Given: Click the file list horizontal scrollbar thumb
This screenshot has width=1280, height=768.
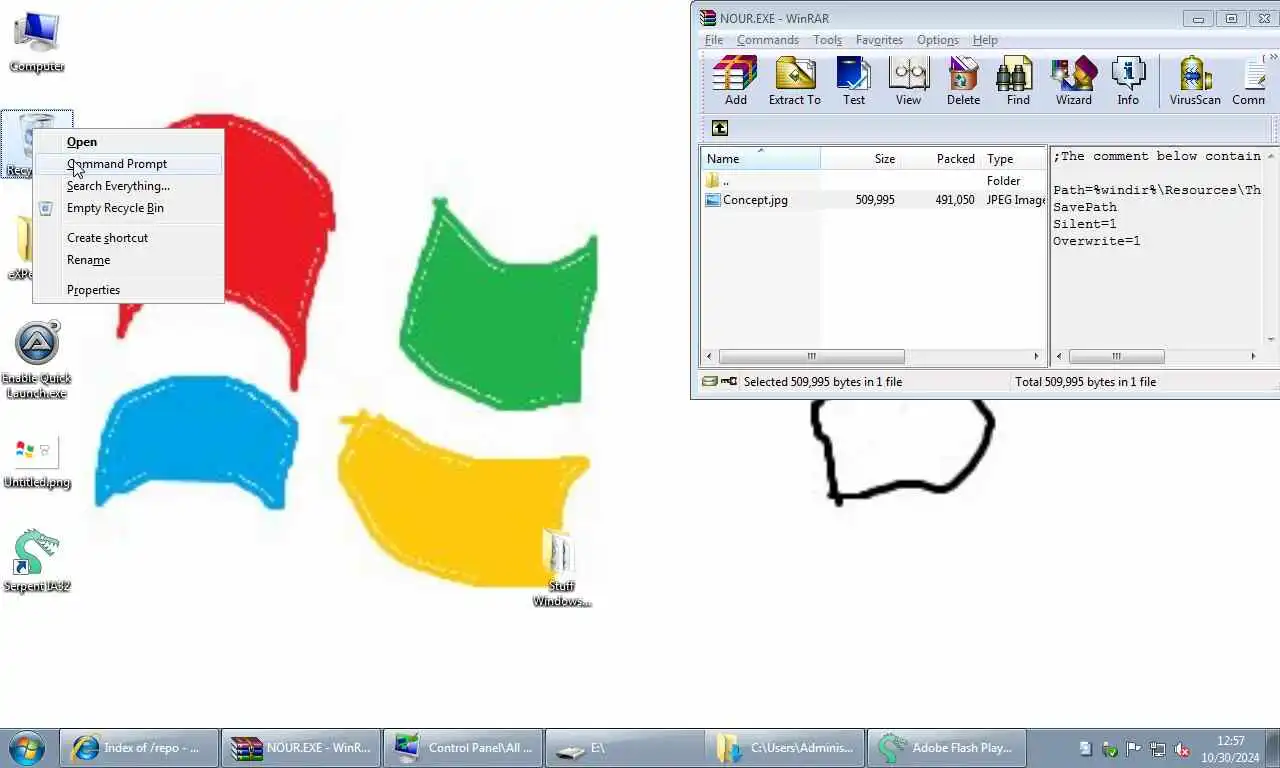Looking at the screenshot, I should pos(811,356).
